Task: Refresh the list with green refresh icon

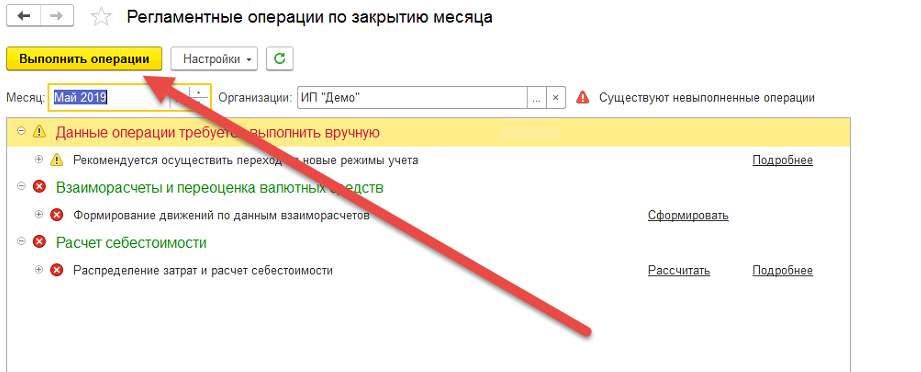Action: coord(280,59)
